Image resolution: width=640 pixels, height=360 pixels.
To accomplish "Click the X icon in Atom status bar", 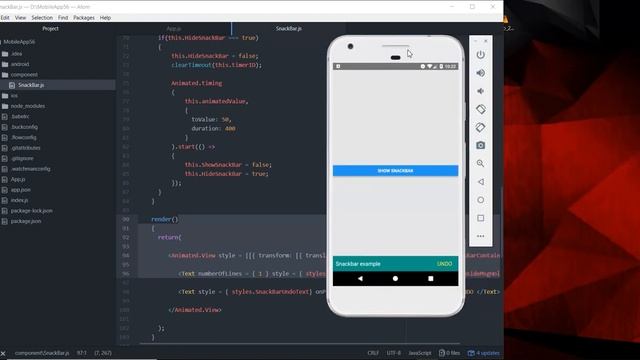I will tap(3, 353).
